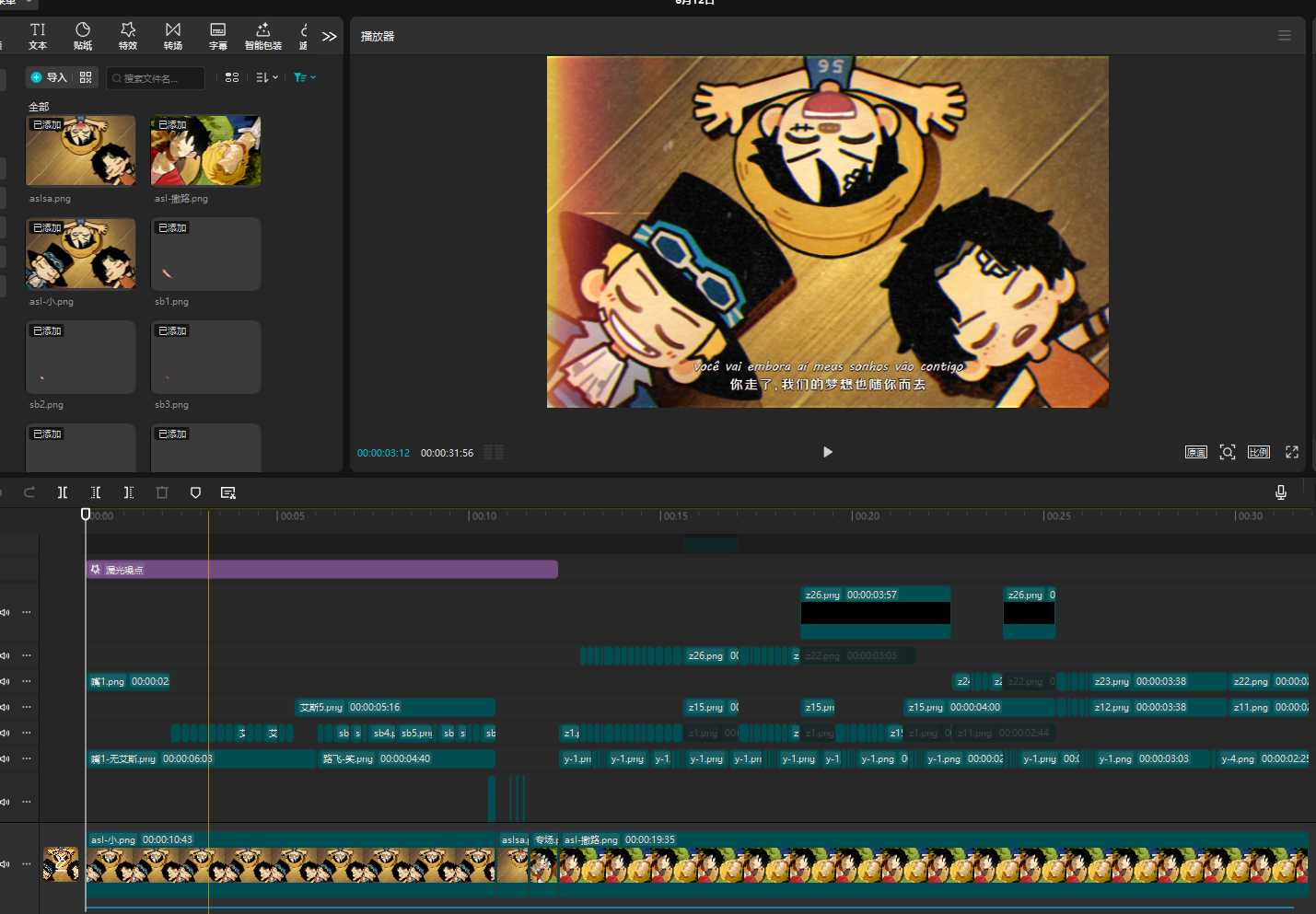Select the 路飞-笑.png timeline clip
Viewport: 1316px width, 914px height.
[x=406, y=758]
